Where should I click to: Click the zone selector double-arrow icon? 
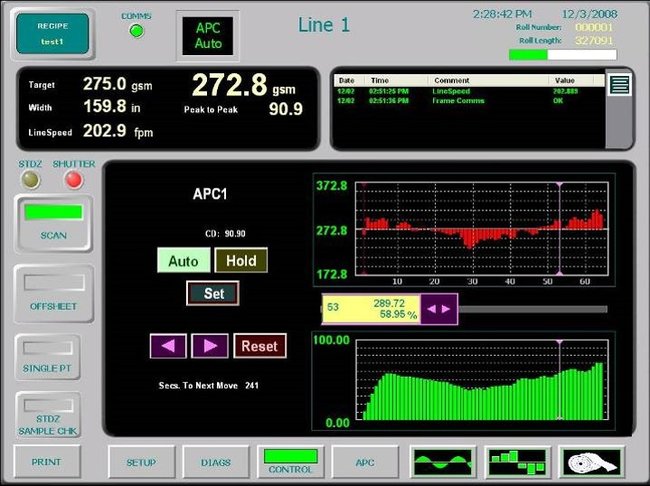click(439, 308)
